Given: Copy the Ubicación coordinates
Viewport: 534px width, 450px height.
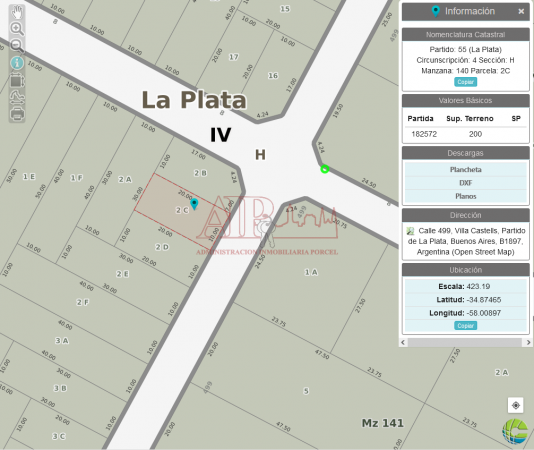Looking at the screenshot, I should click(x=466, y=326).
